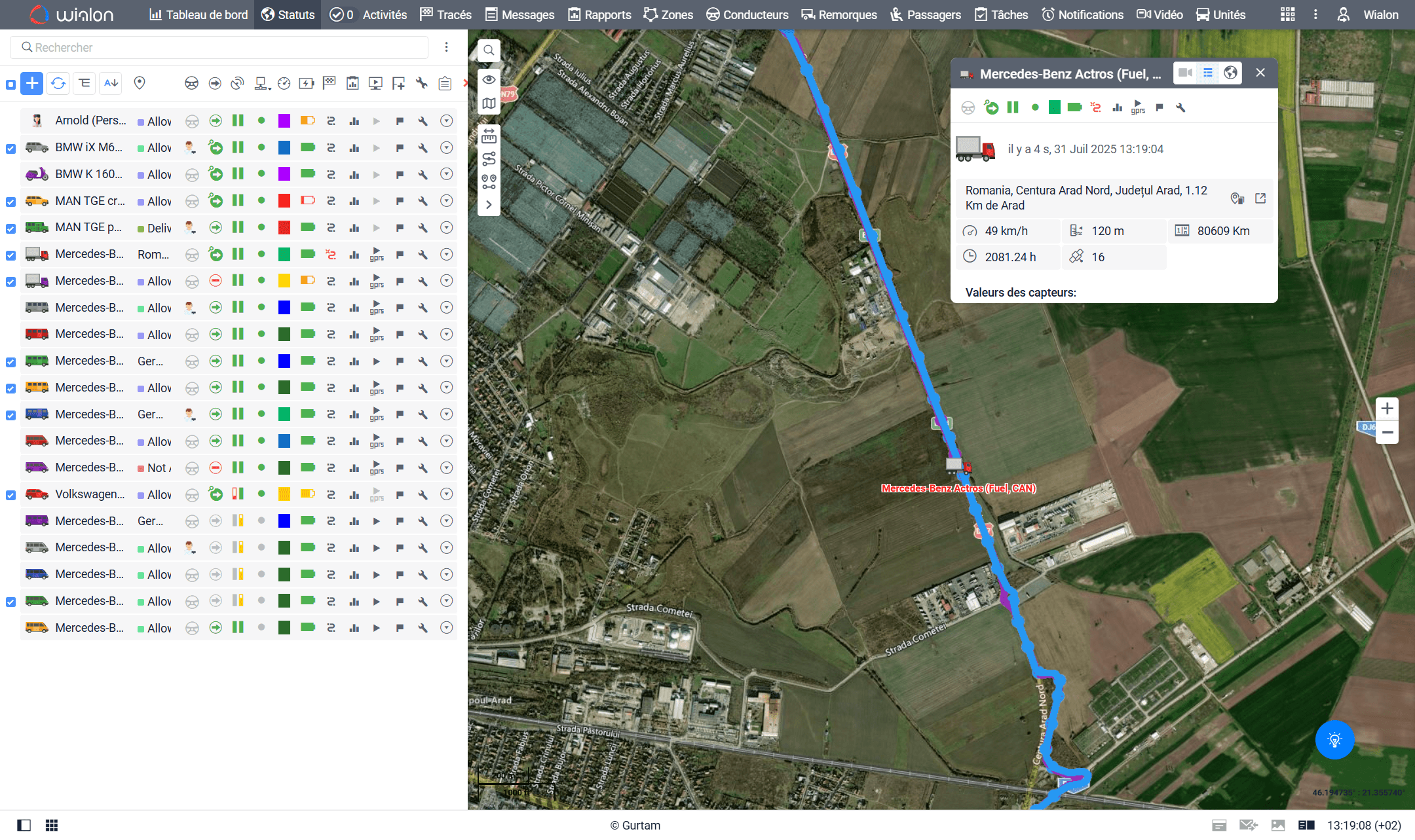This screenshot has width=1415, height=840.
Task: Open unit list options menu
Action: click(446, 47)
